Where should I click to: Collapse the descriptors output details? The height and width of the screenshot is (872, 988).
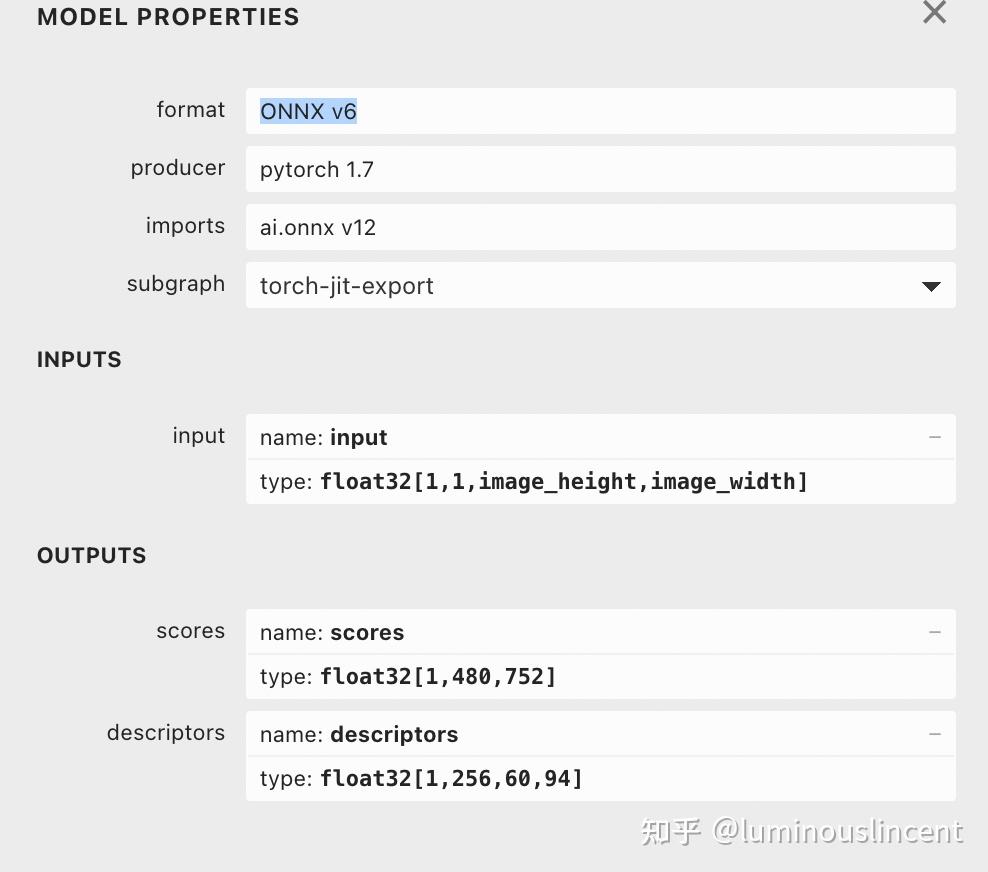tap(934, 734)
